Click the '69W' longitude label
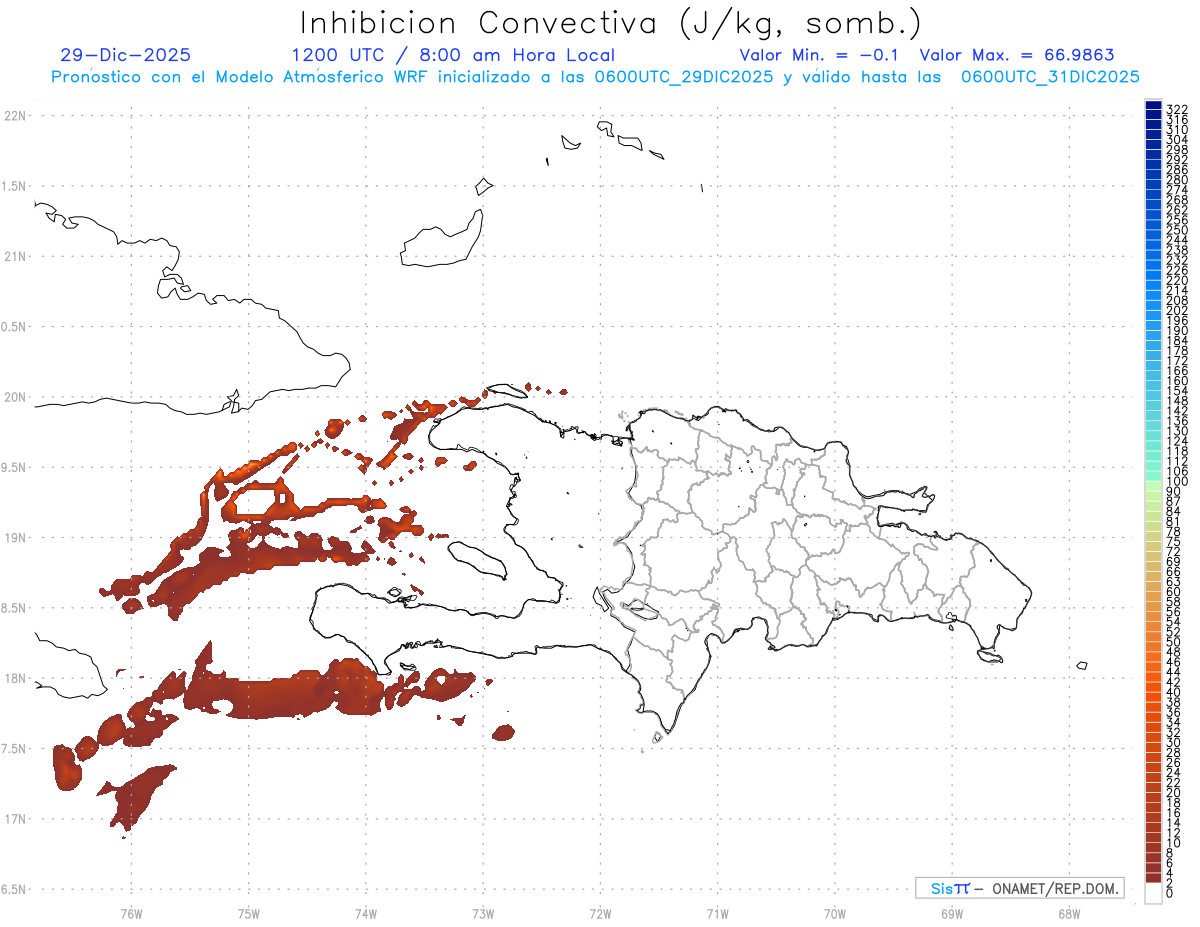The image size is (1200, 927). tap(952, 913)
